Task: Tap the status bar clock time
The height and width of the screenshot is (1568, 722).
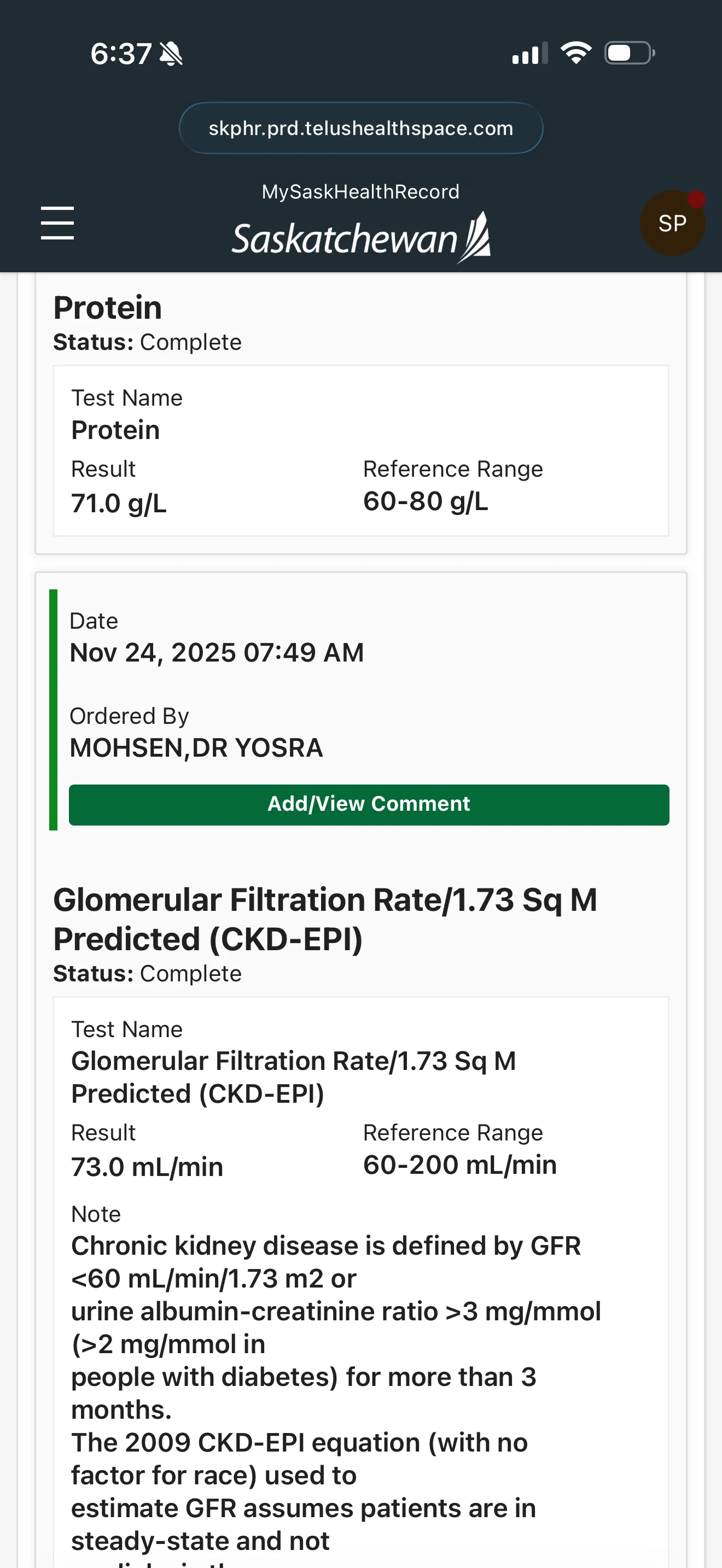Action: point(121,54)
